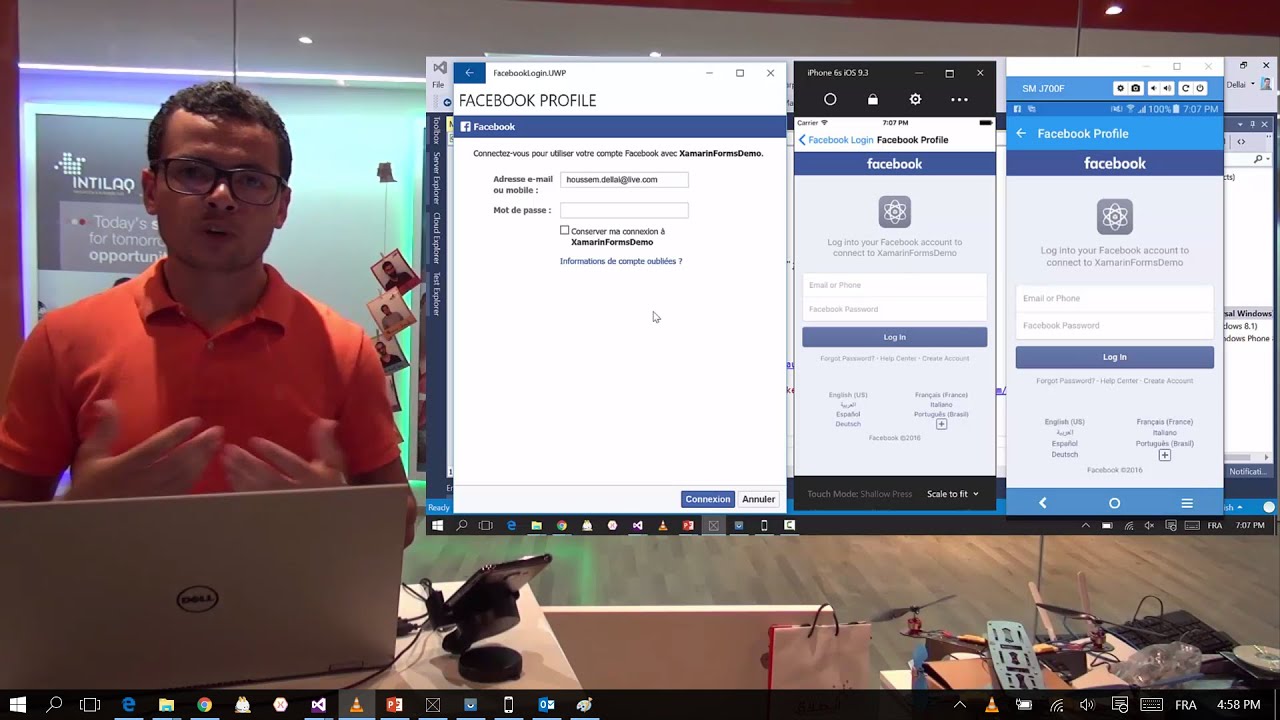This screenshot has height=720, width=1280.
Task: Tap Facebook Password field on iPhone
Action: coord(894,309)
